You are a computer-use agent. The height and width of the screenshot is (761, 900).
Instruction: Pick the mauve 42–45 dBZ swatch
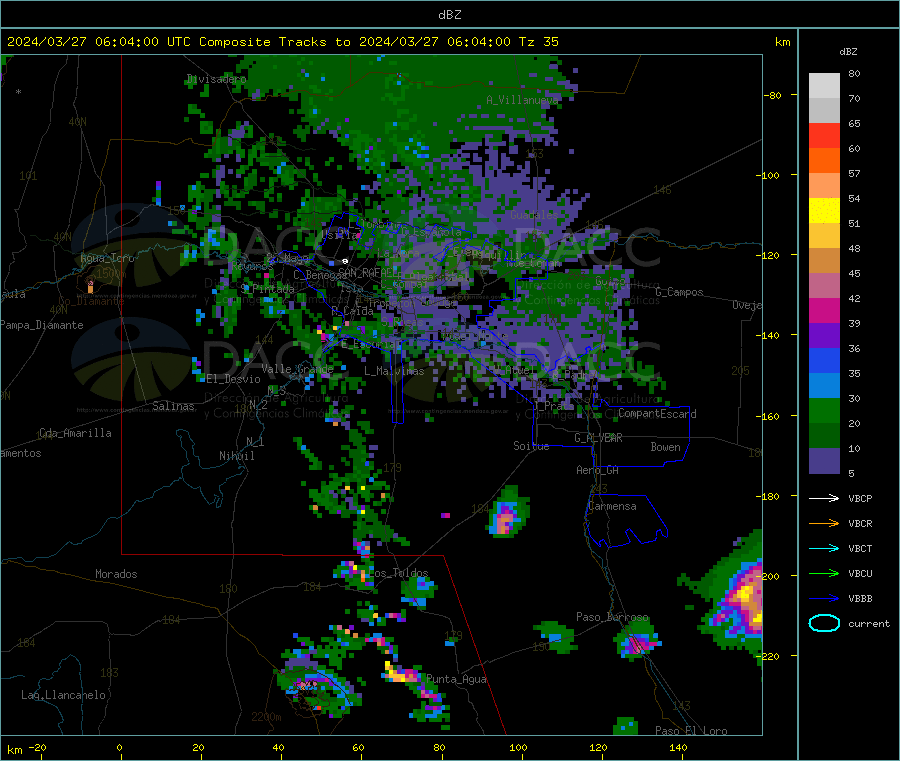point(824,286)
